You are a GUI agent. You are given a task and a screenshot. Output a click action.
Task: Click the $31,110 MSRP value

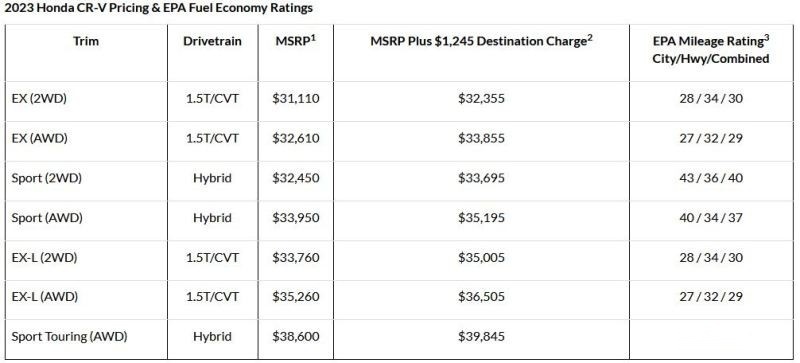coord(295,99)
